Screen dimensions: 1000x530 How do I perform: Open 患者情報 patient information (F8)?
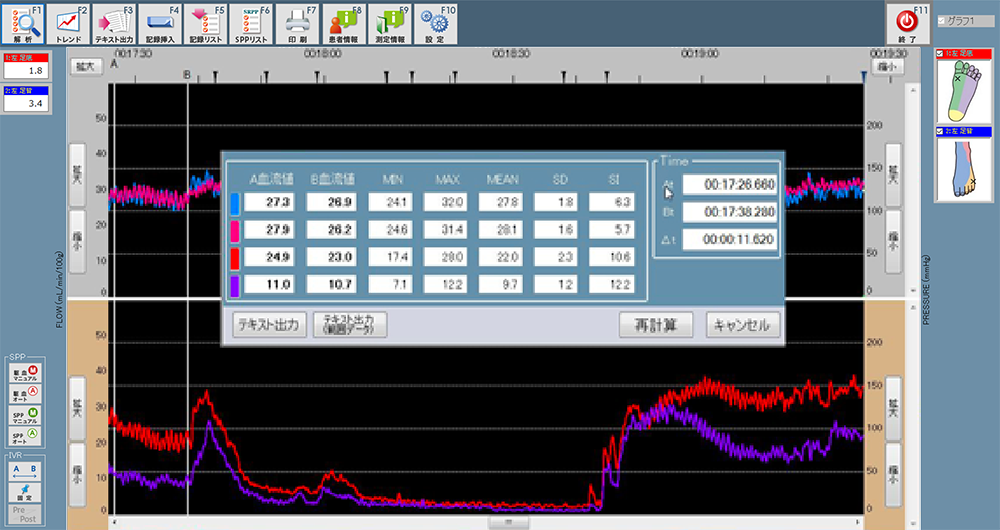[344, 23]
